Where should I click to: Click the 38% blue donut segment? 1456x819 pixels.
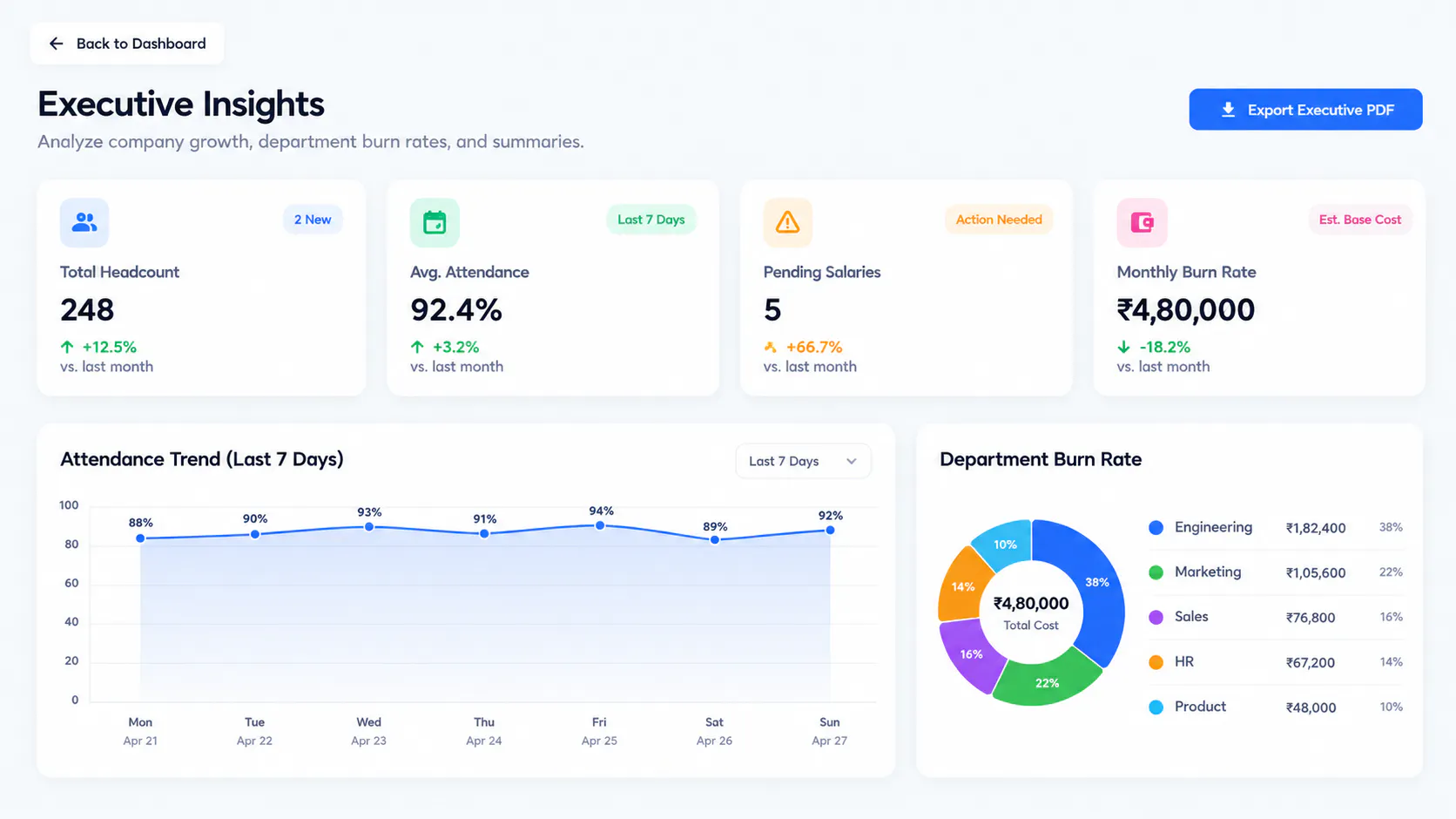pos(1096,582)
